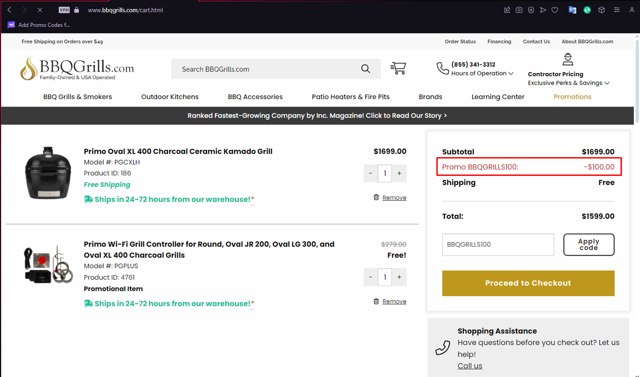Click the Ranked Fastest-Growing Company banner
The width and height of the screenshot is (640, 377).
tap(317, 115)
